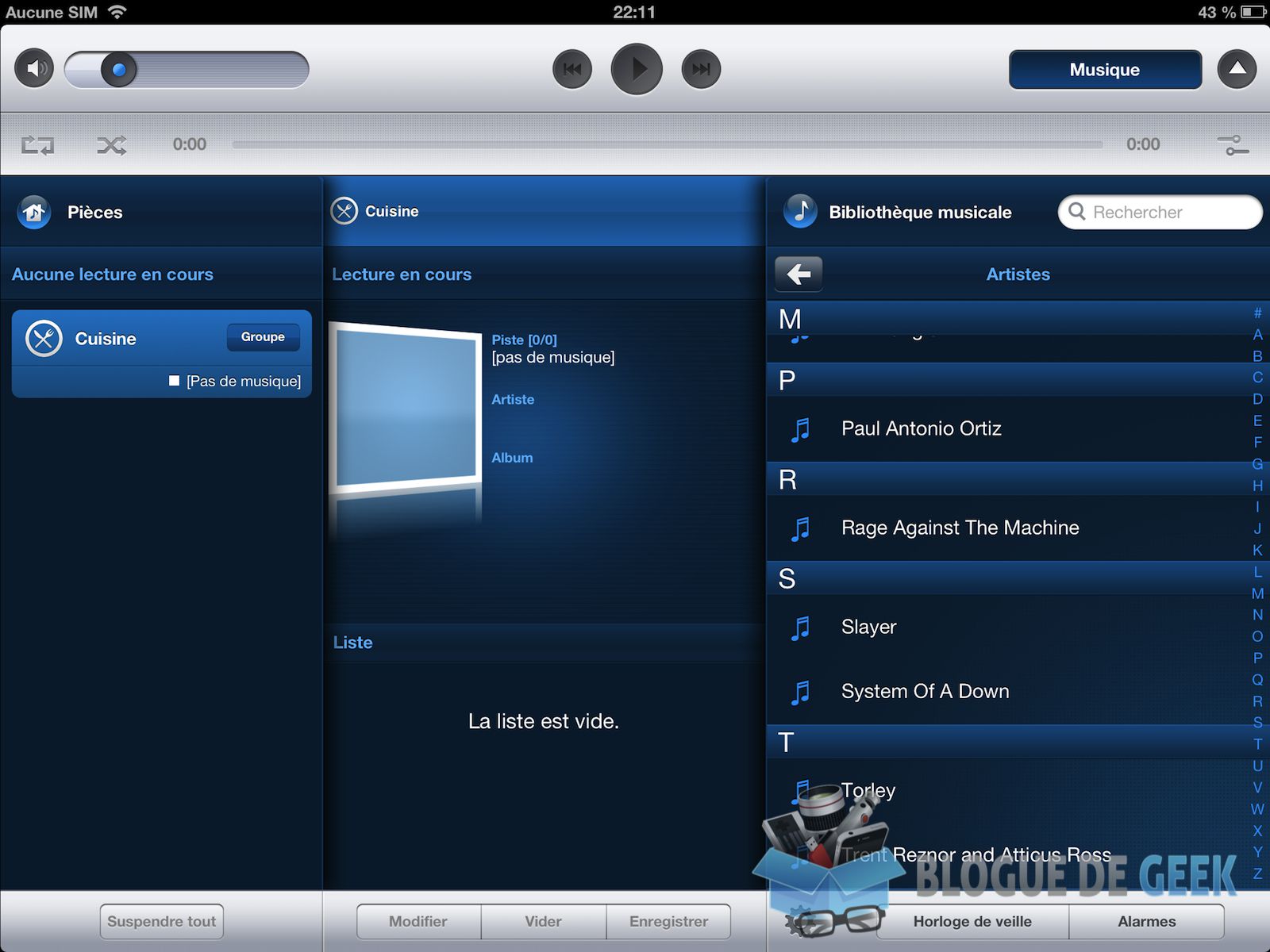Click the empty album art thumbnail
Screen dimensions: 1270x952
point(406,407)
